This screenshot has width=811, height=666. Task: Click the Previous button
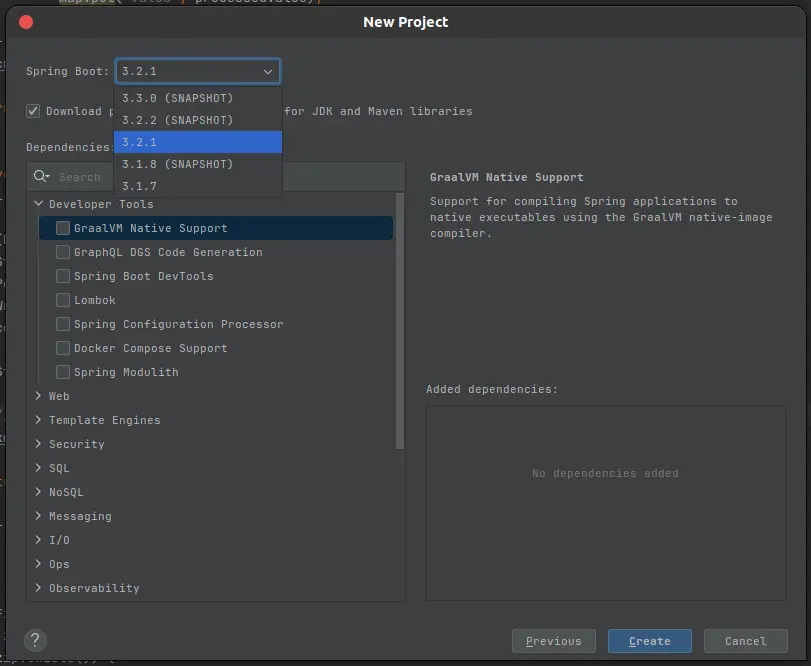(553, 641)
